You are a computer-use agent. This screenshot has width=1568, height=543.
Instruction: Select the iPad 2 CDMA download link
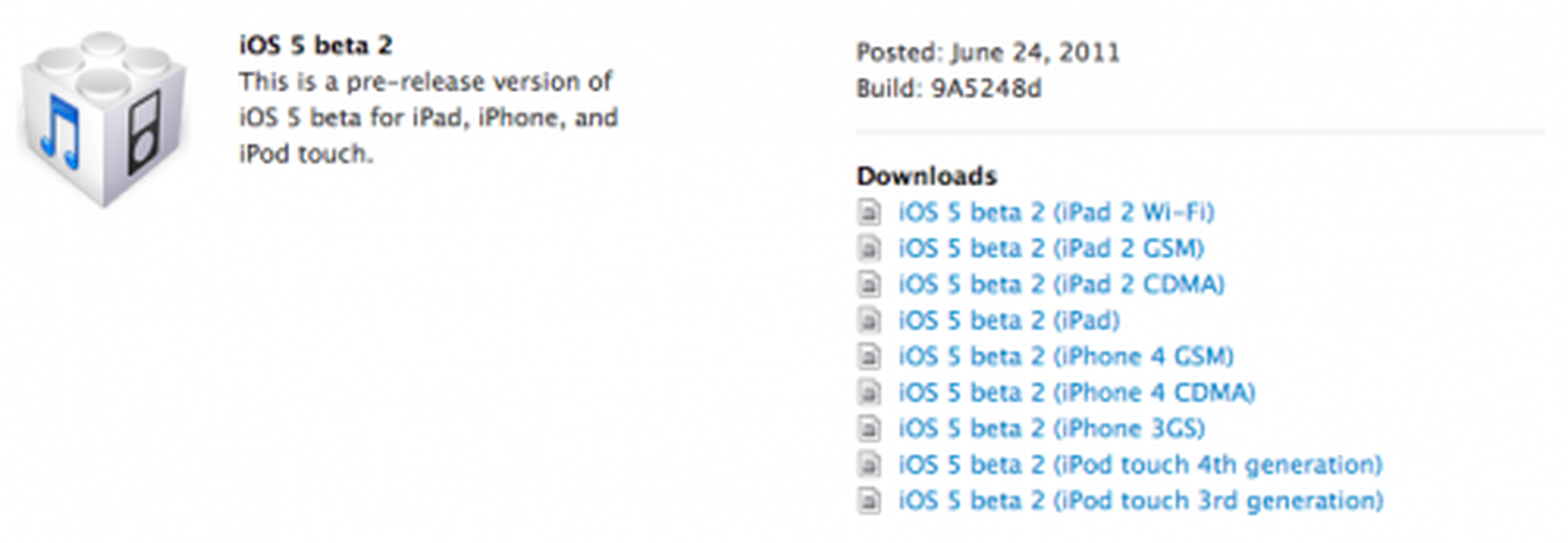point(1060,284)
